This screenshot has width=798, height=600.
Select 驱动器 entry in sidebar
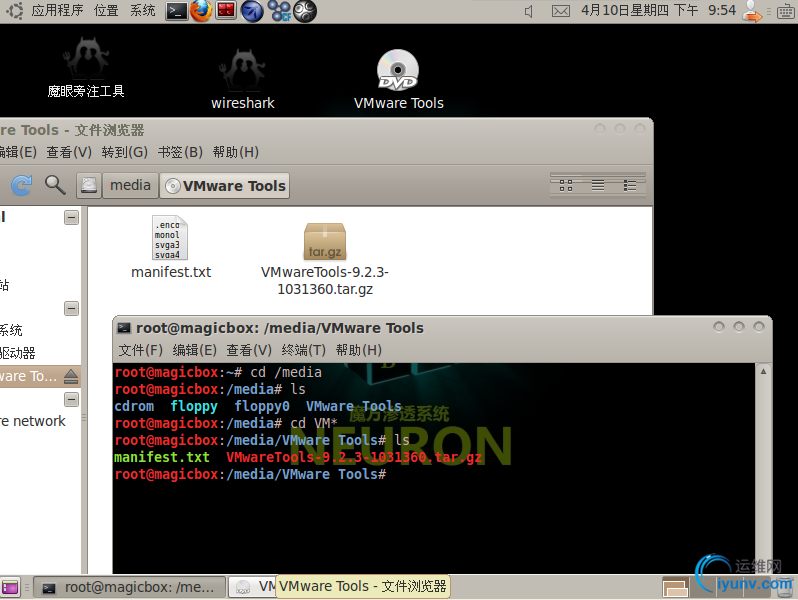coord(18,353)
